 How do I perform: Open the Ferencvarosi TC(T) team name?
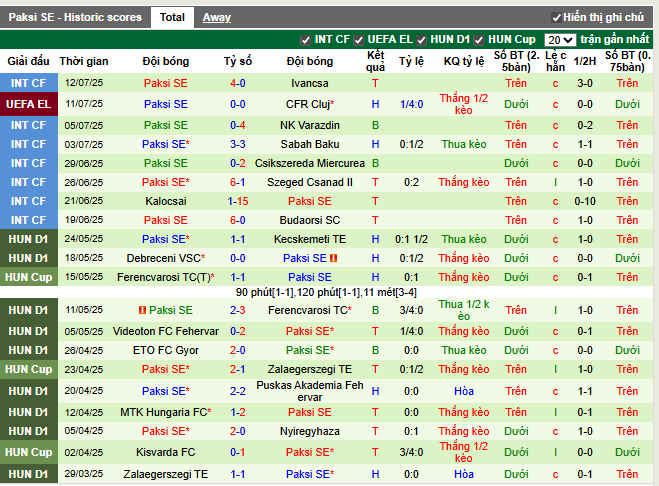163,277
